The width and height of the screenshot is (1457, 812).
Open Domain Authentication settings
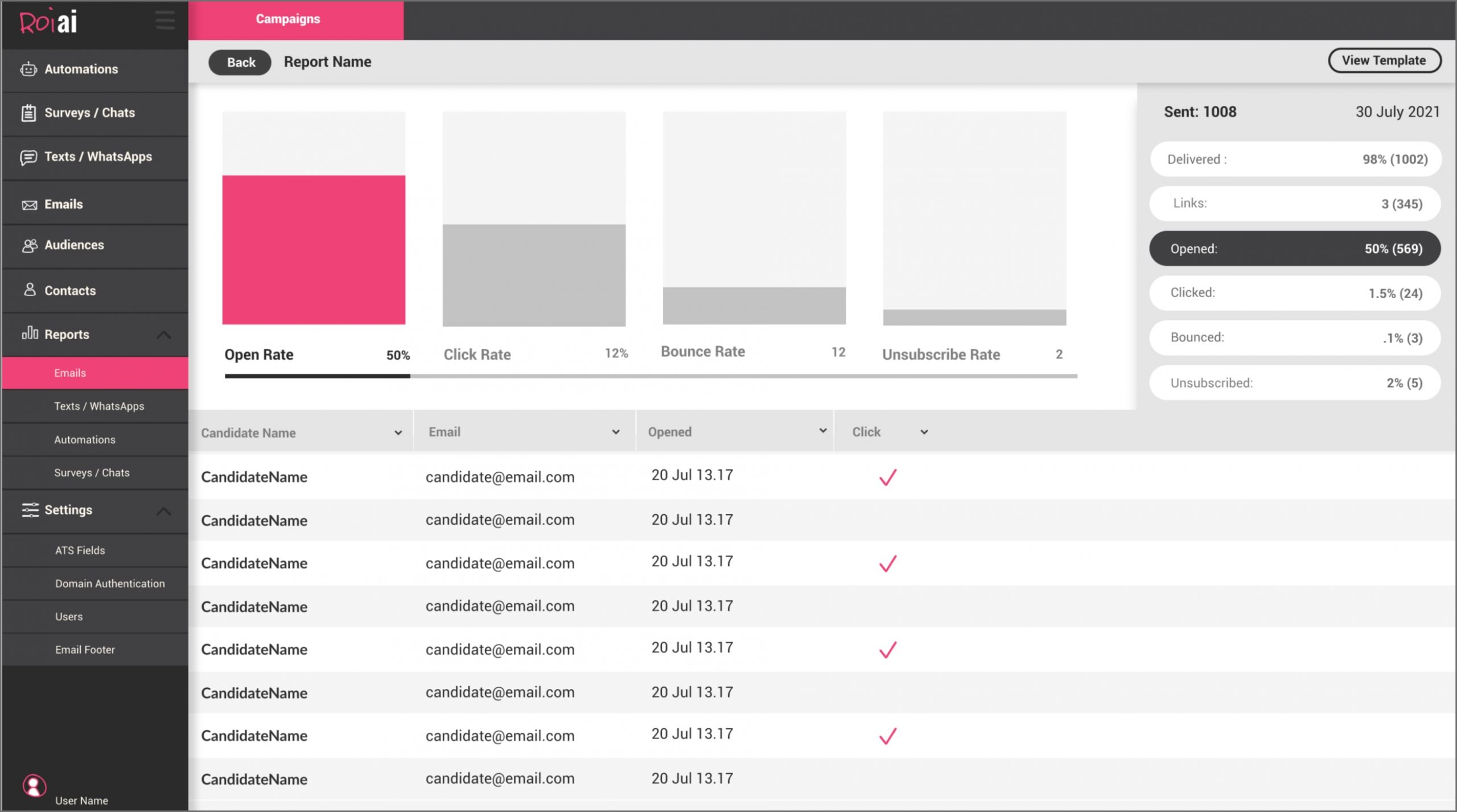(x=95, y=584)
